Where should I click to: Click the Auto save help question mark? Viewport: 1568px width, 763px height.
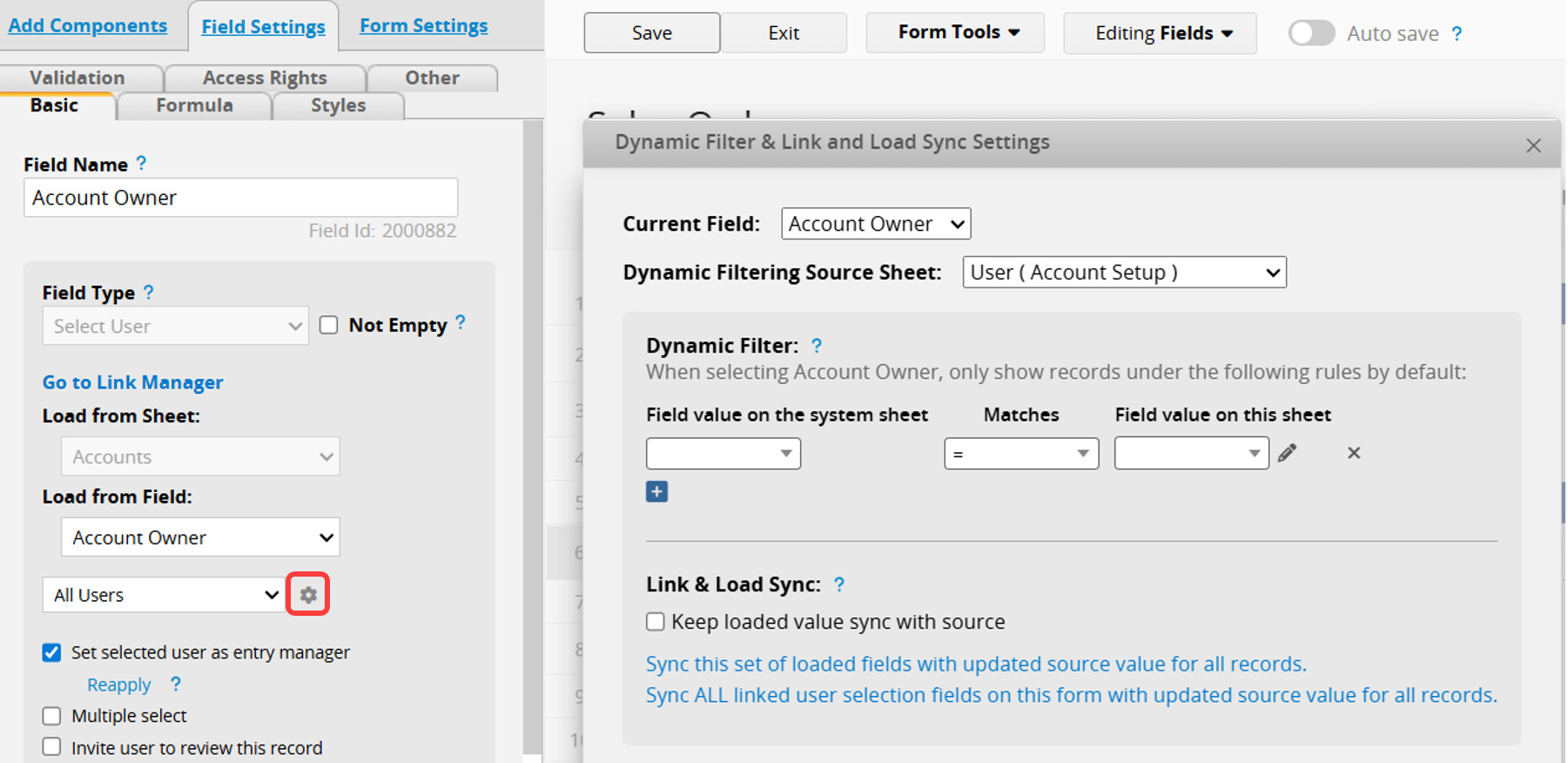pos(1457,34)
